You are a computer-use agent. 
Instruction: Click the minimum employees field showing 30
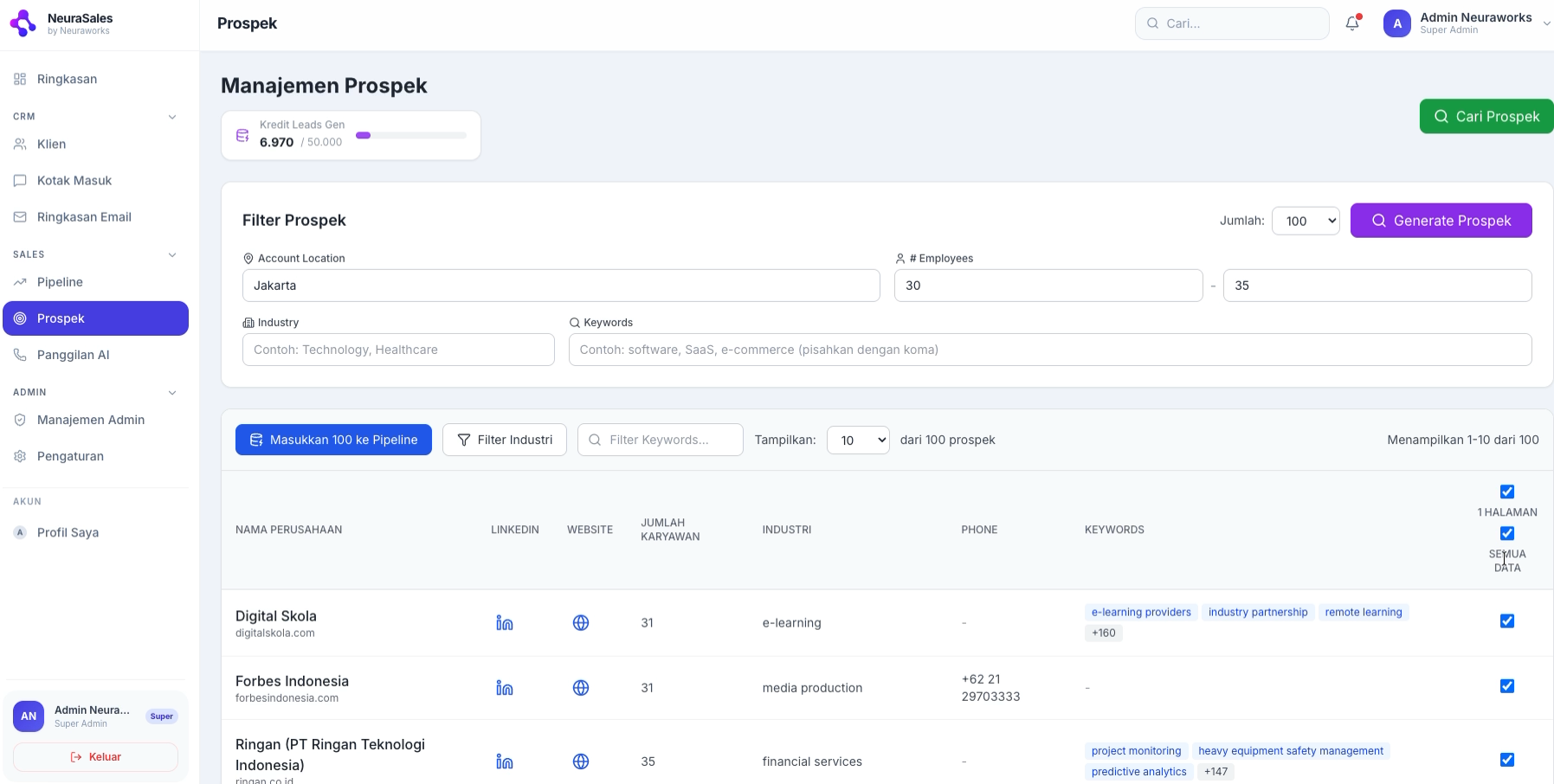(1048, 286)
